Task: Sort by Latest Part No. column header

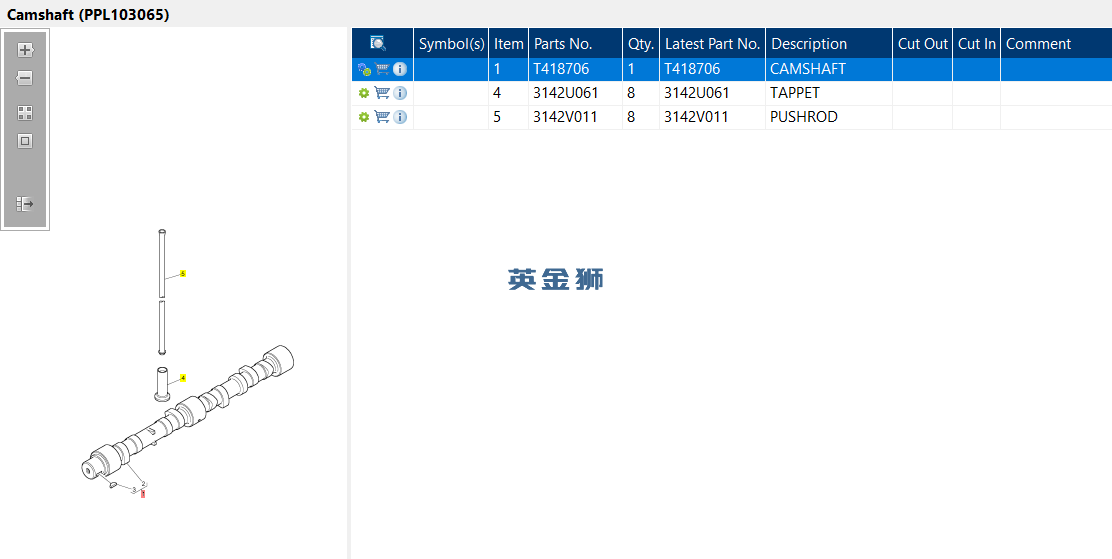Action: coord(712,44)
